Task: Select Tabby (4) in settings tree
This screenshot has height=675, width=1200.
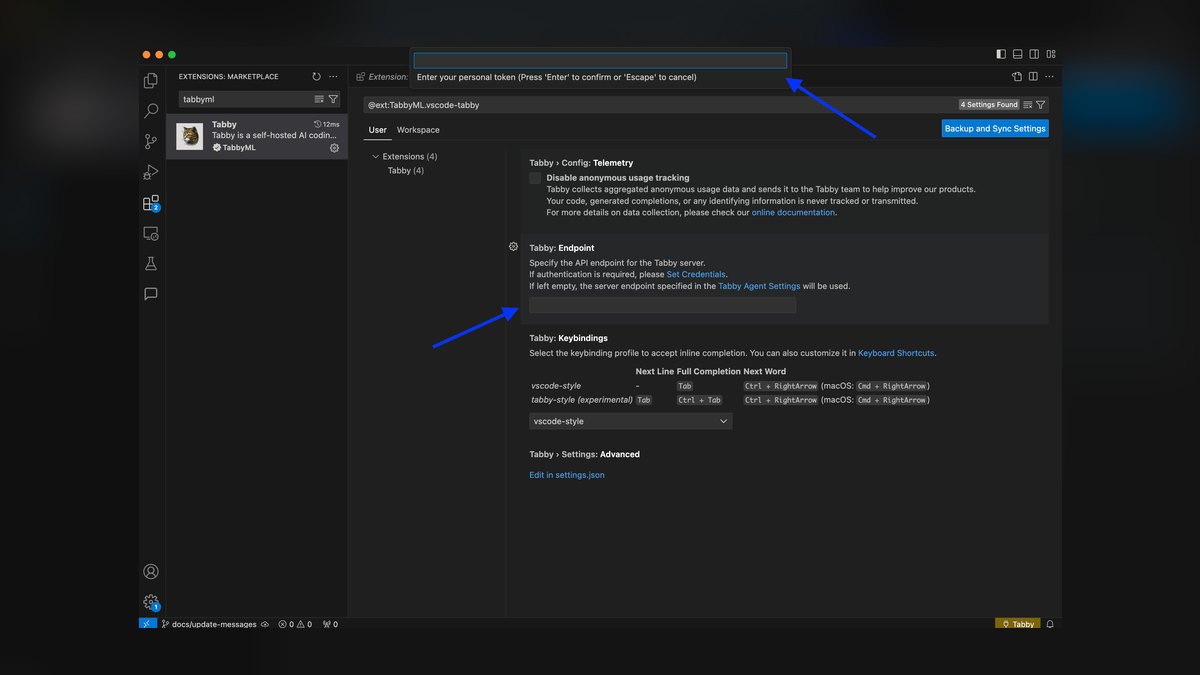Action: (x=406, y=171)
